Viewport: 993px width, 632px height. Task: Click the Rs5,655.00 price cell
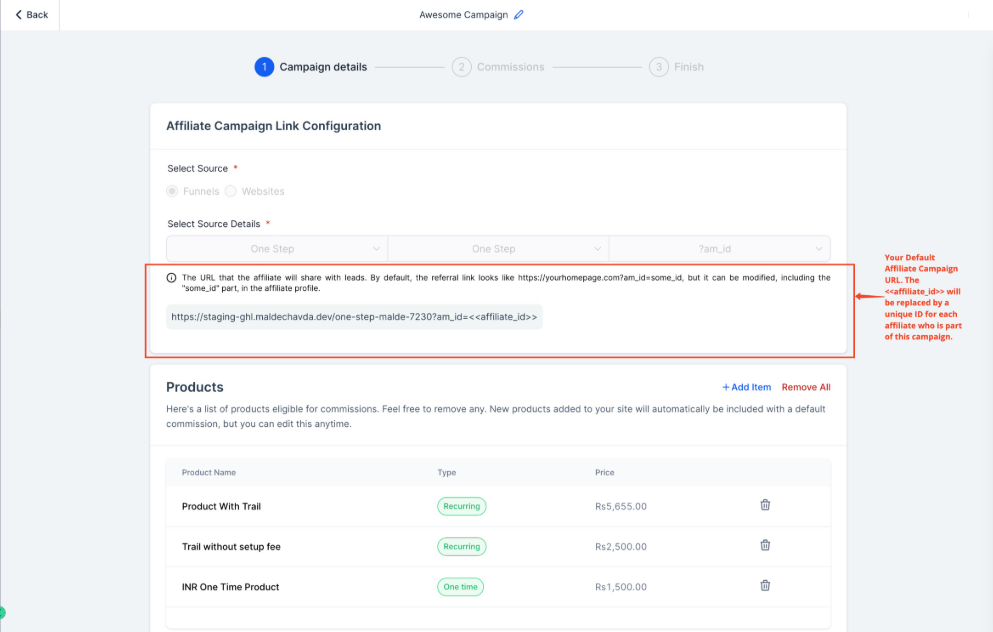[621, 507]
